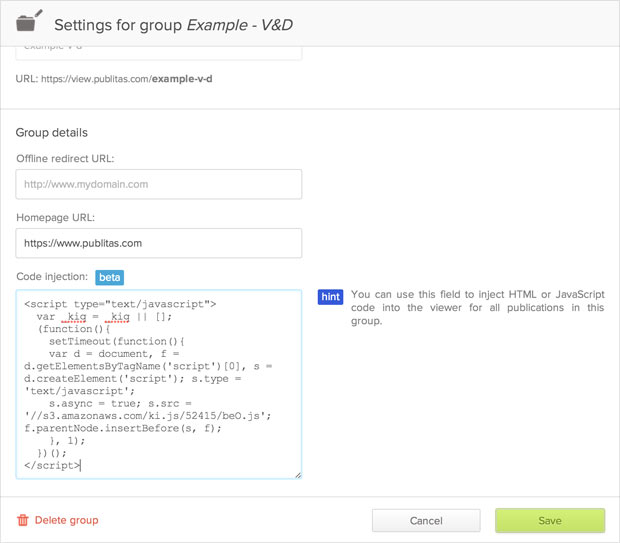Click the Delete group link text
Viewport: 620px width, 543px height.
(x=66, y=520)
